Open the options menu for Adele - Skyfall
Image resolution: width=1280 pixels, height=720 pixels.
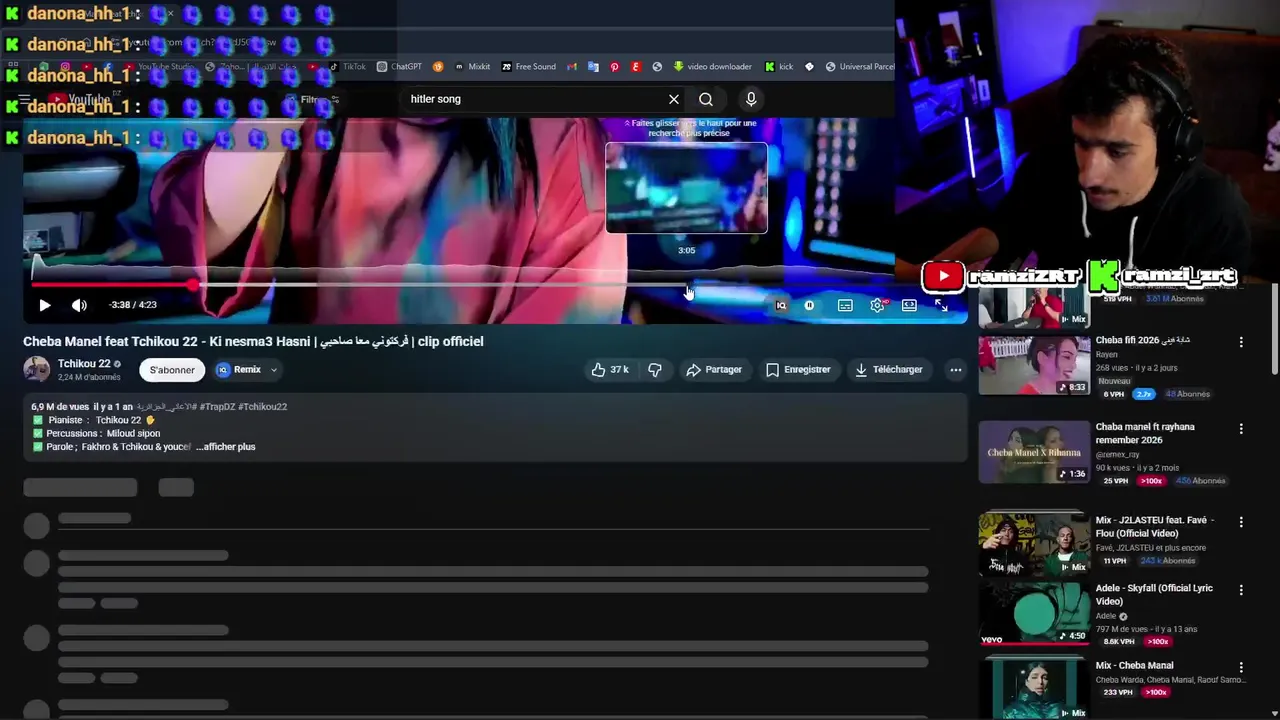[1241, 590]
